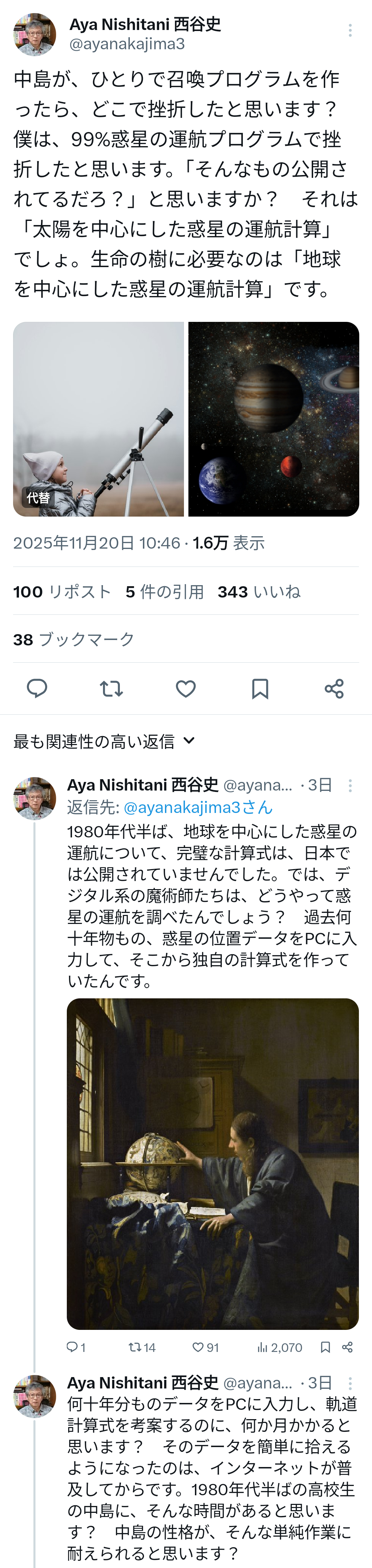Share the main post via share icon

[334, 689]
